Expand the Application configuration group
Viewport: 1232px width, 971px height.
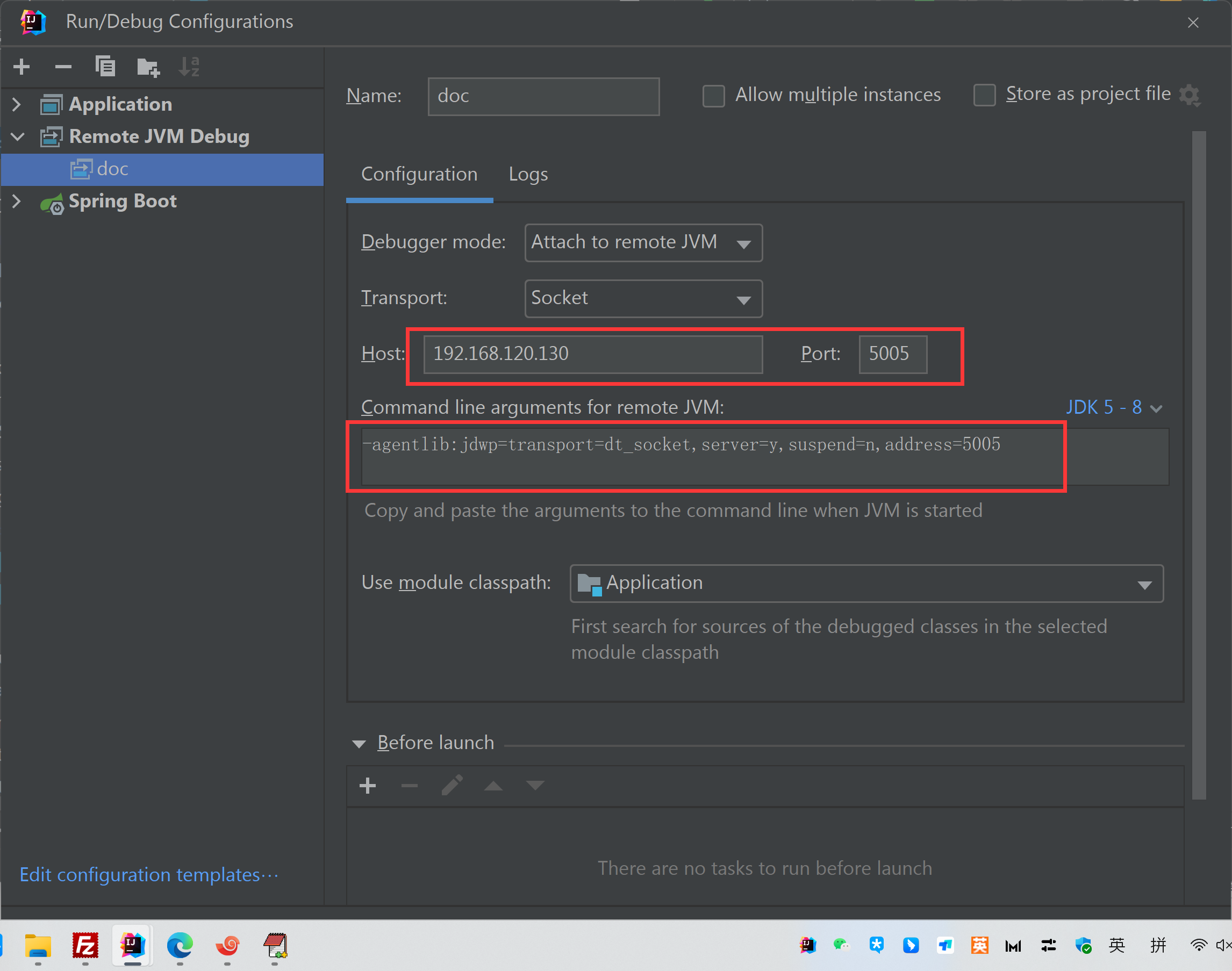point(17,104)
